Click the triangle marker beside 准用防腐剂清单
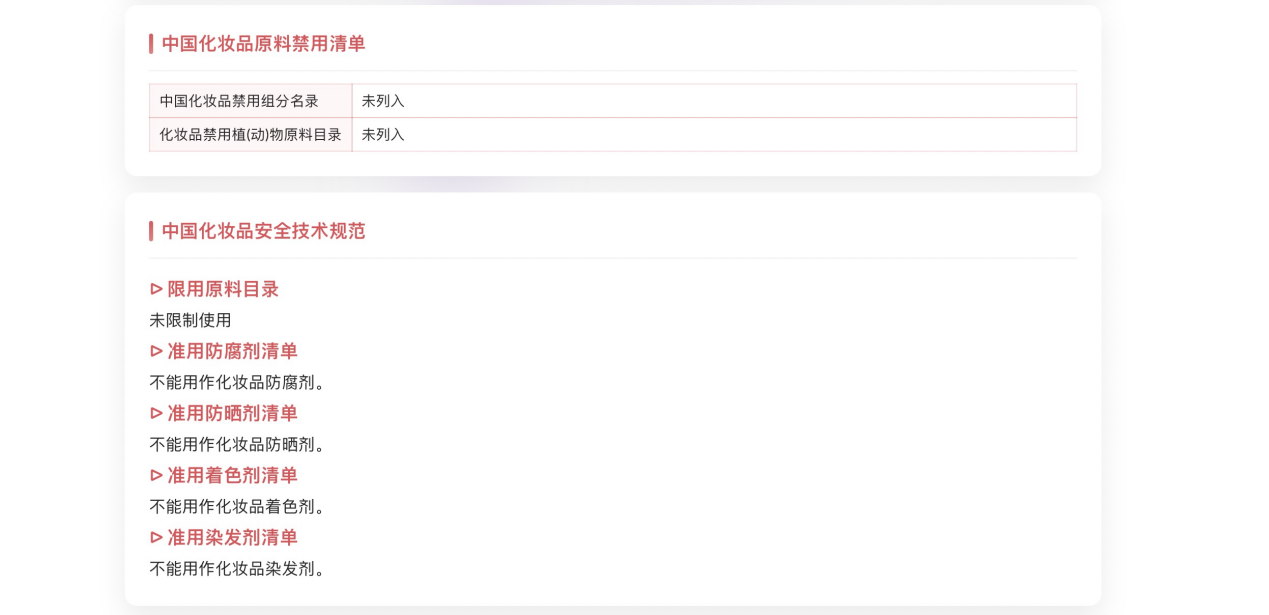This screenshot has width=1269, height=615. click(x=156, y=351)
